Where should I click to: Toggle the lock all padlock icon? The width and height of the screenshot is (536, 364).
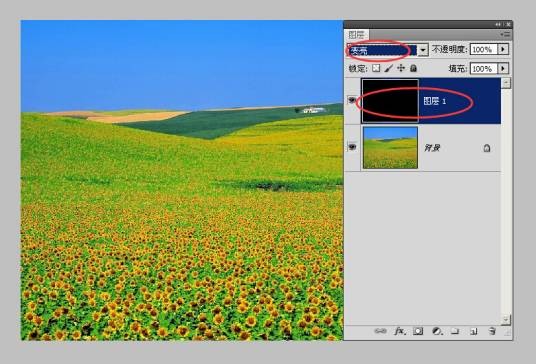click(413, 68)
